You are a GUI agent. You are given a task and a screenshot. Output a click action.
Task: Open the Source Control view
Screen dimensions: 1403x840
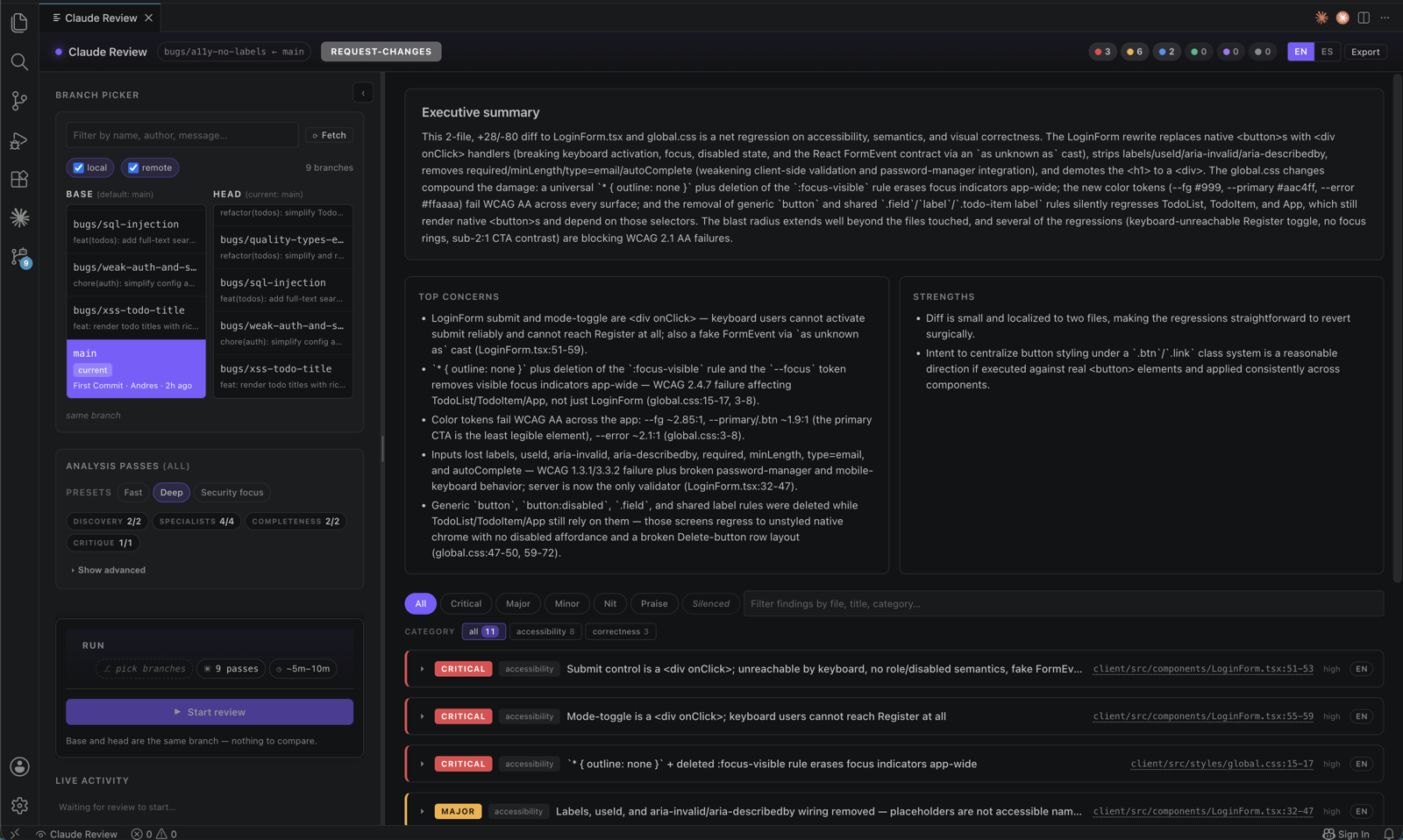click(x=19, y=101)
